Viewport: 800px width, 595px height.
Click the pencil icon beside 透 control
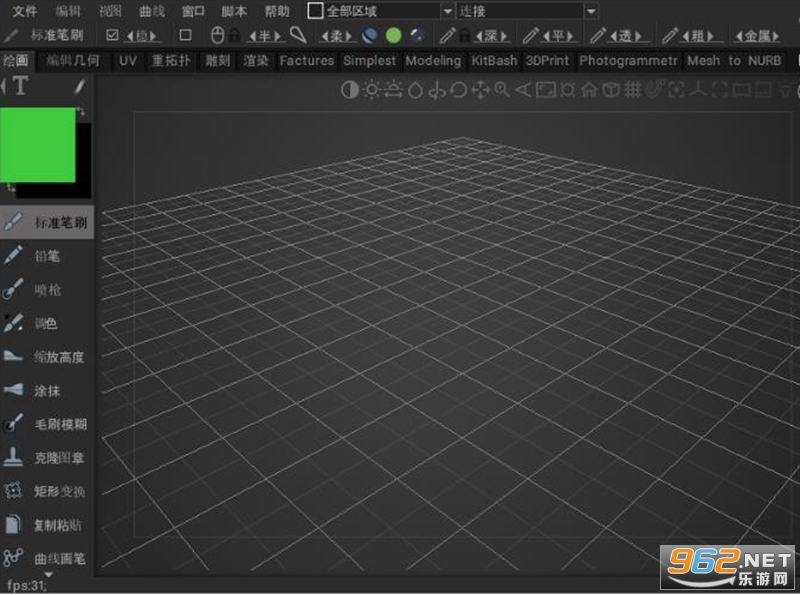(x=597, y=35)
